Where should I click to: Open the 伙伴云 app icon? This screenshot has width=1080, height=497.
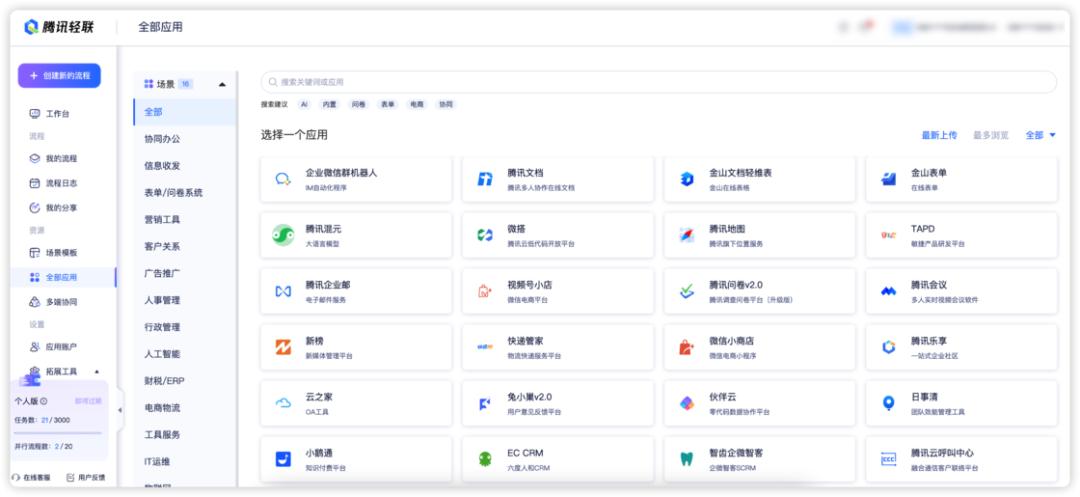(687, 403)
